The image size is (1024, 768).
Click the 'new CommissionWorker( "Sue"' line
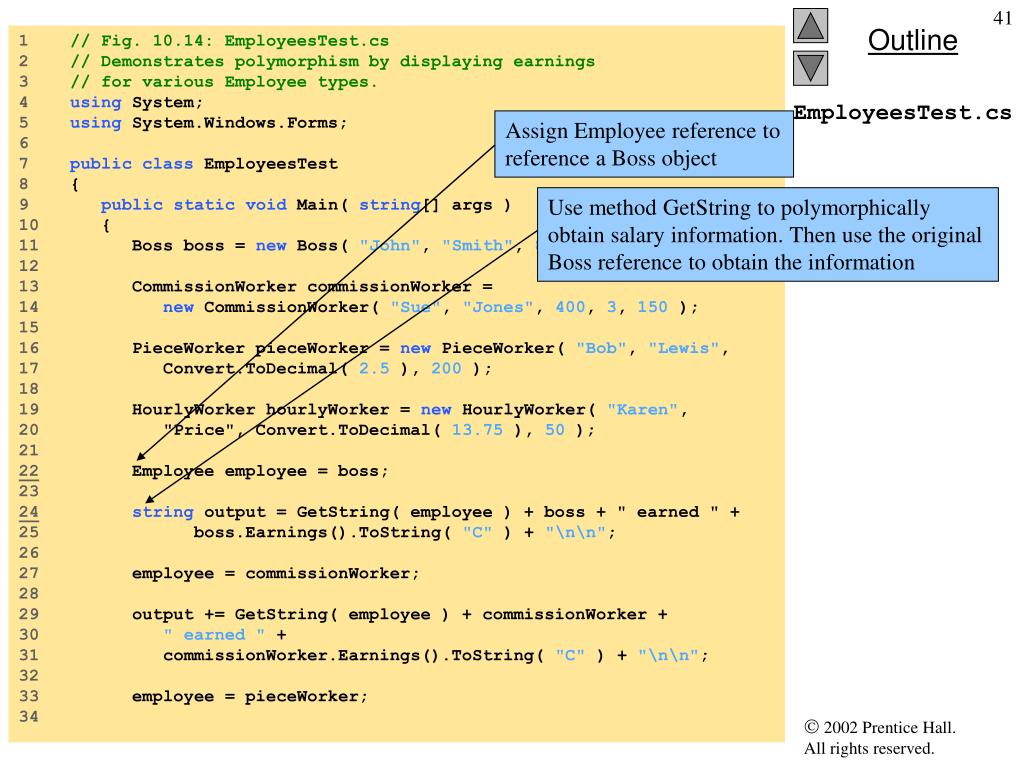pos(430,308)
